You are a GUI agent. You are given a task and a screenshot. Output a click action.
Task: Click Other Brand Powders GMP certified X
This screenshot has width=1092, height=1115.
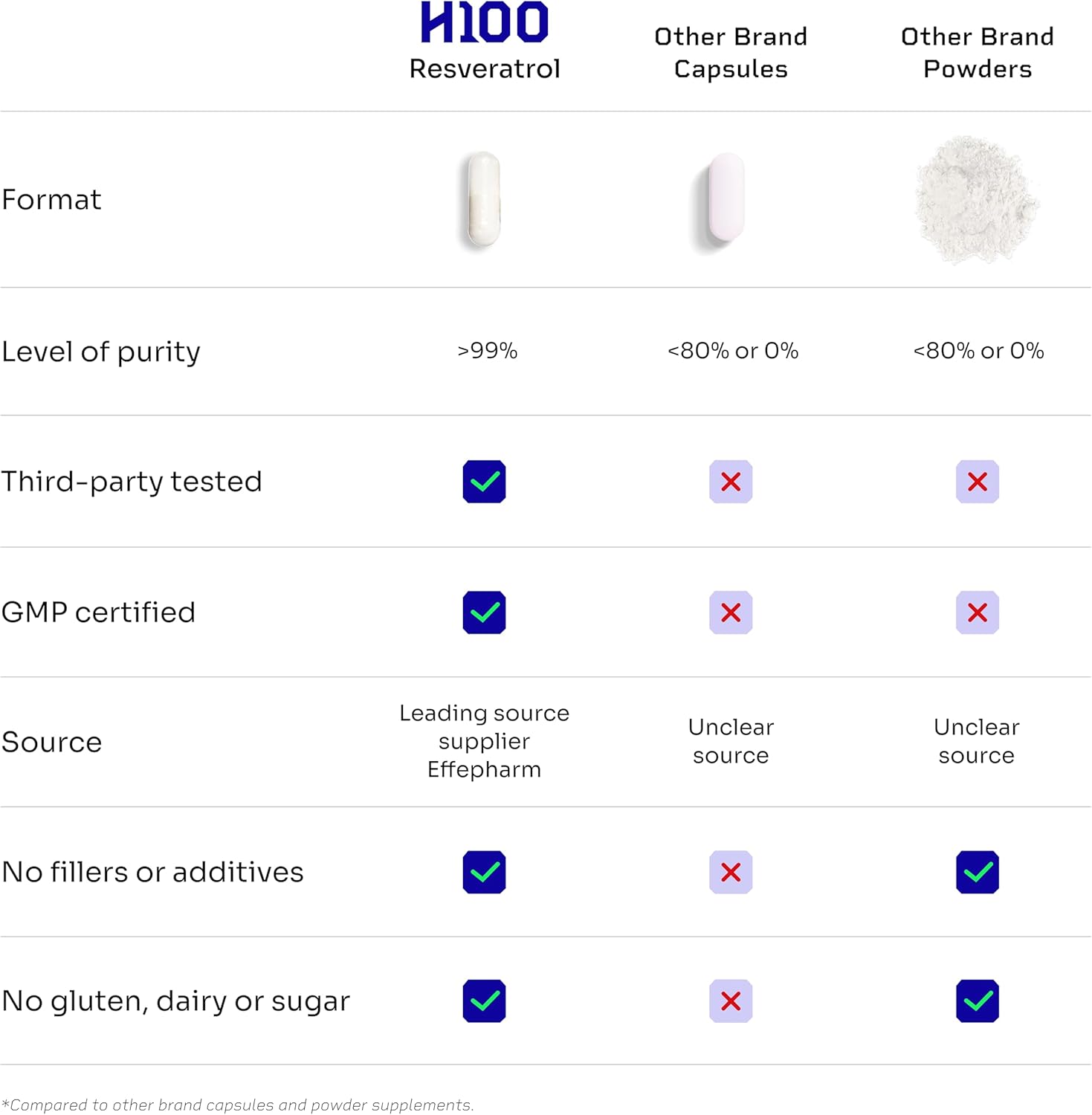click(977, 613)
